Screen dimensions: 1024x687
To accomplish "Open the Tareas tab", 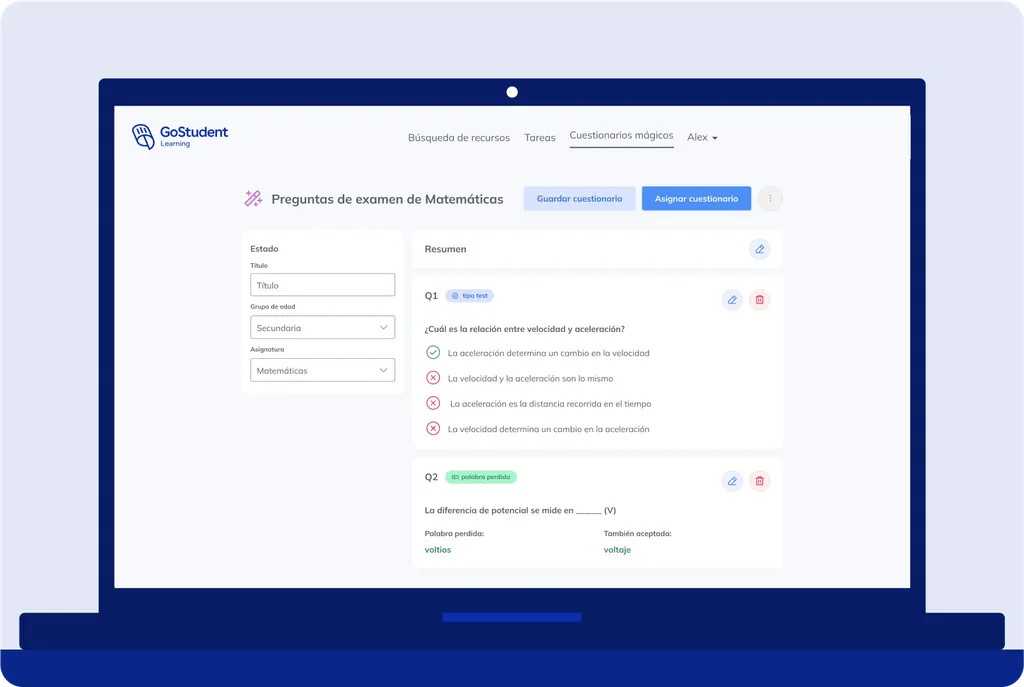I will (539, 138).
